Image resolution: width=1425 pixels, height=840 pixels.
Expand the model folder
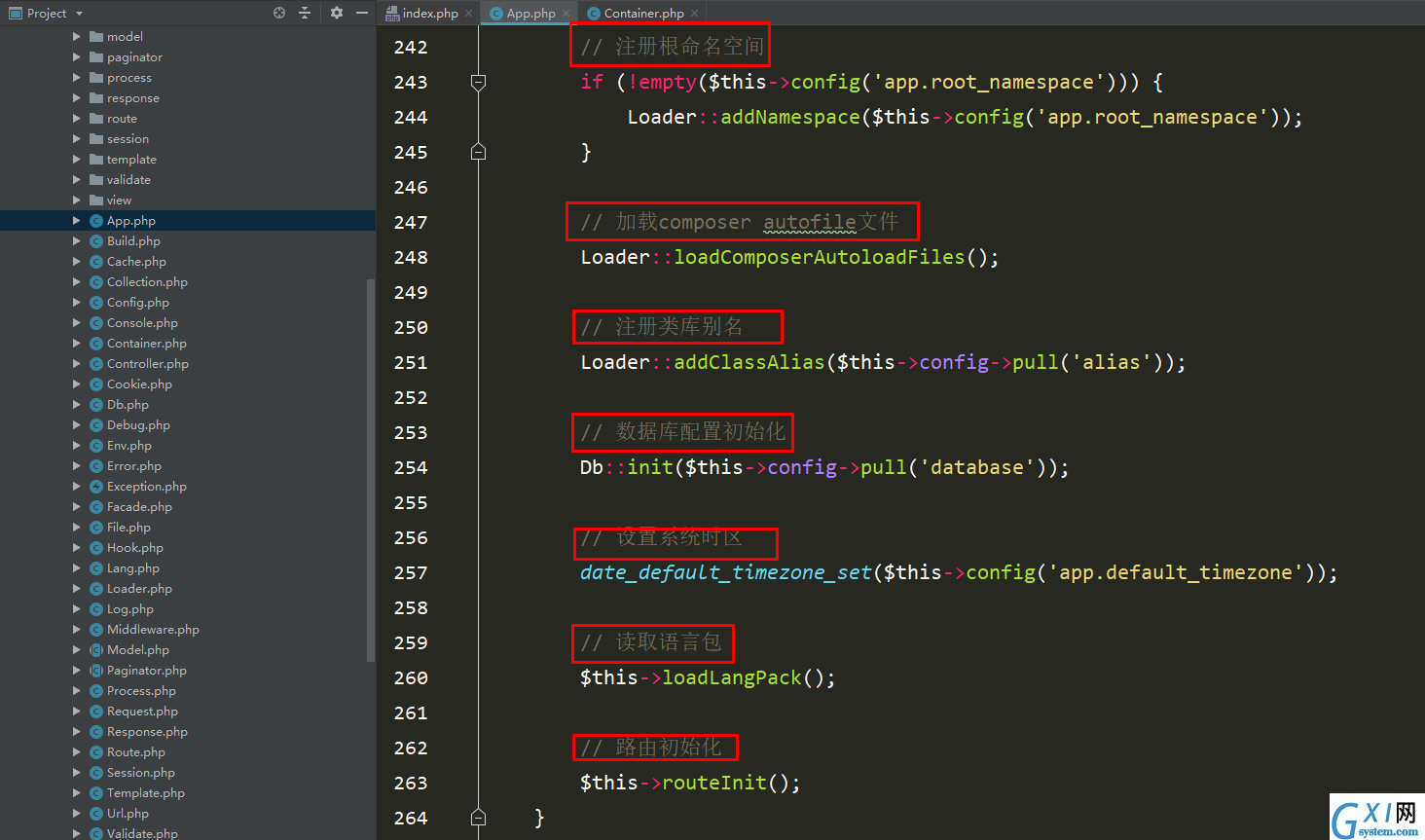click(x=77, y=37)
